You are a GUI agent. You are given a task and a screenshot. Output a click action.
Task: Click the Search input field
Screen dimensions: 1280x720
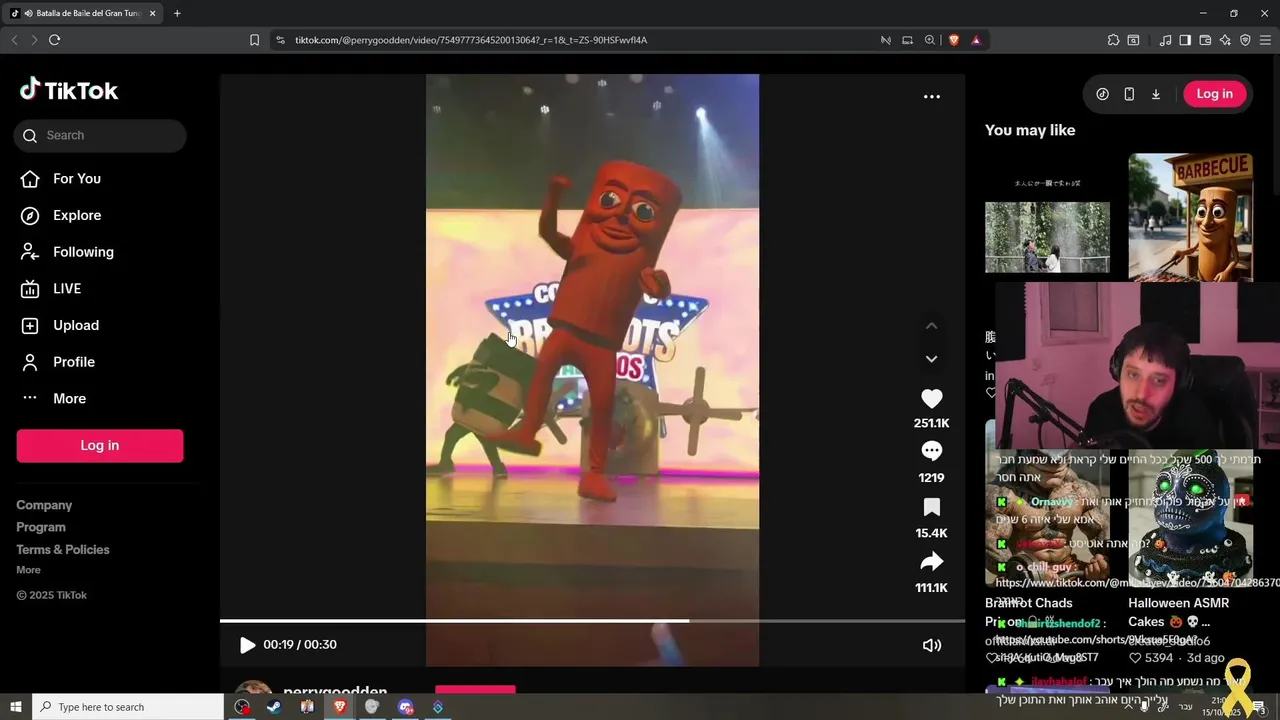click(100, 135)
